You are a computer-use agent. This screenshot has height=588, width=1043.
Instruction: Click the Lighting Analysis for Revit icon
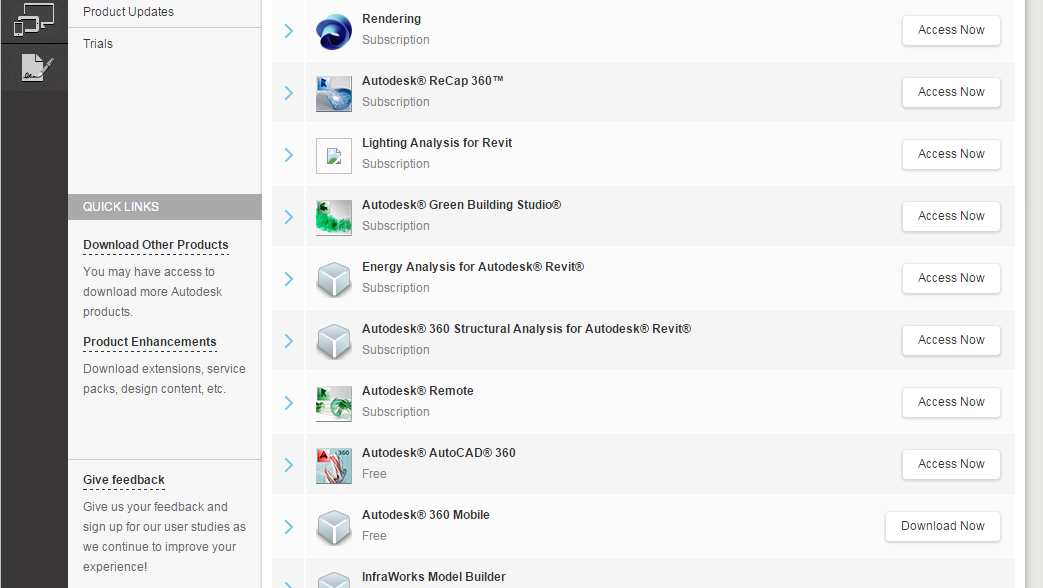(x=333, y=156)
